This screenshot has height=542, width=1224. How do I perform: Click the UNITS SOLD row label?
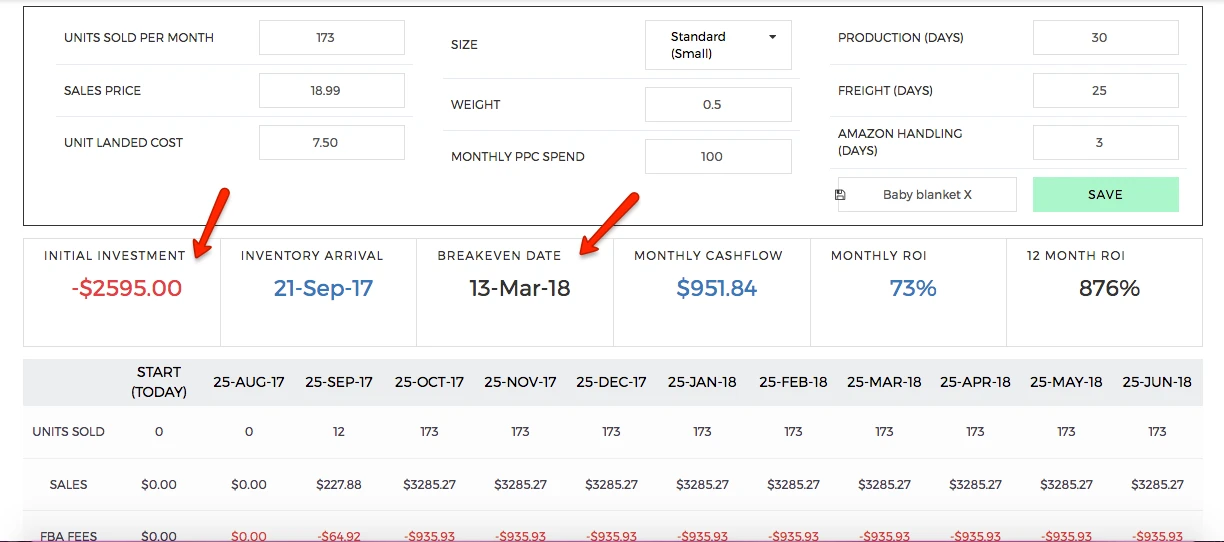coord(69,432)
